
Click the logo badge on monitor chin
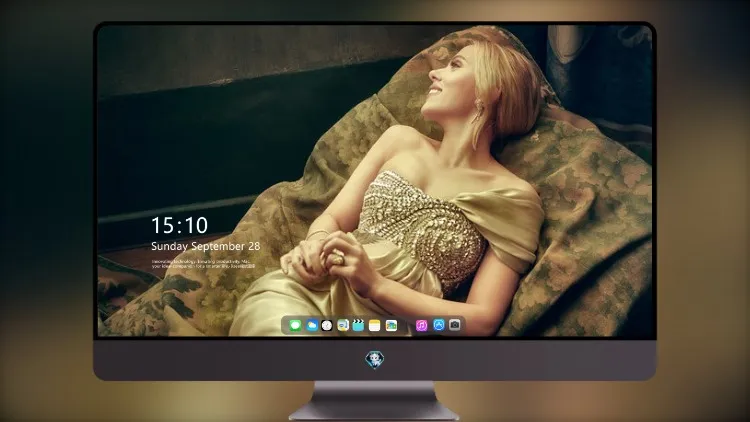375,359
